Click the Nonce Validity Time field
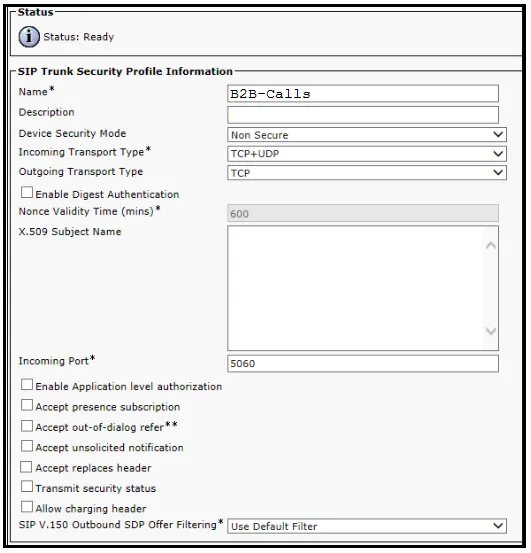This screenshot has height=553, width=531. coord(363,213)
